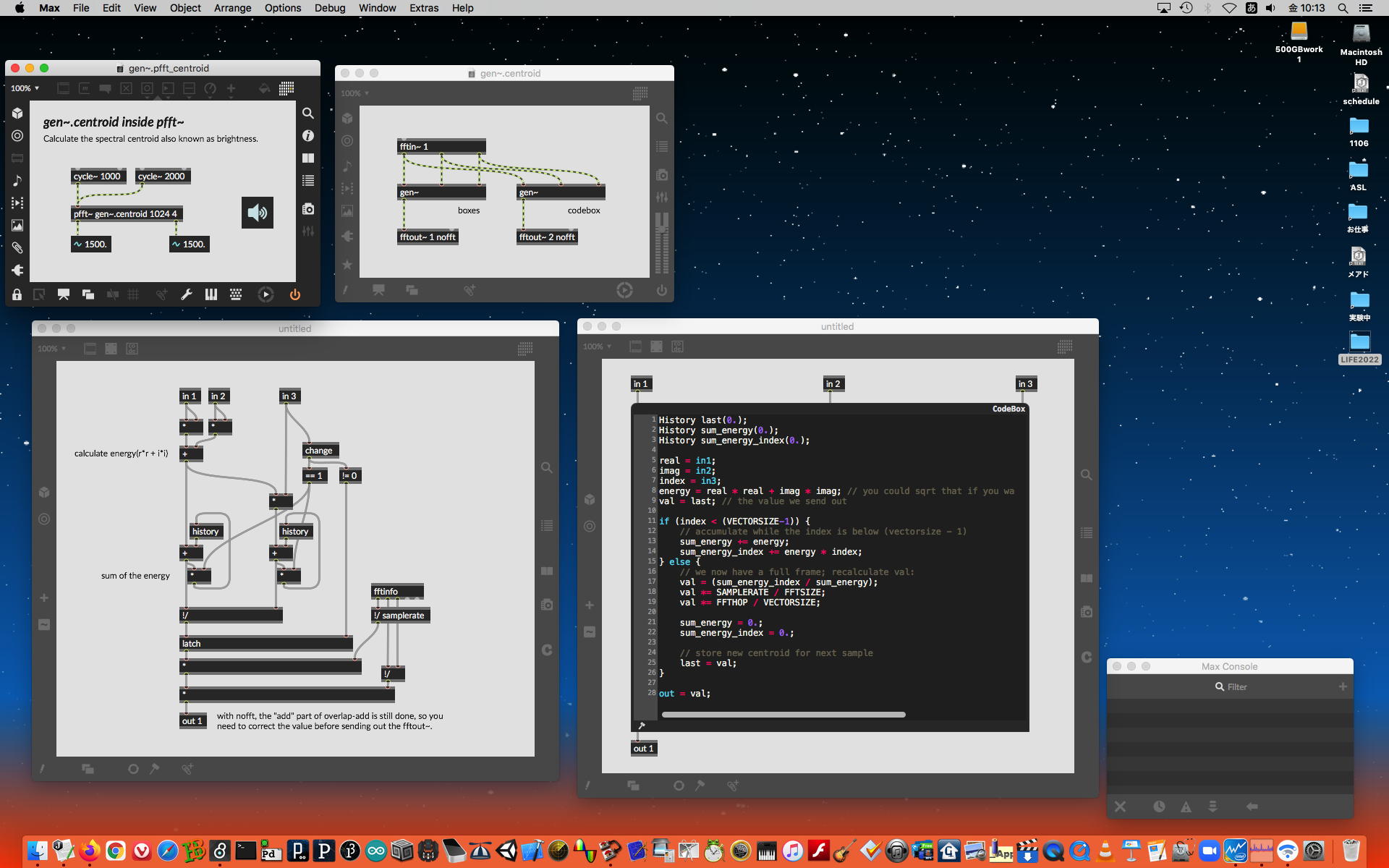The width and height of the screenshot is (1389, 868).
Task: Open the Arrange menu
Action: coord(232,8)
